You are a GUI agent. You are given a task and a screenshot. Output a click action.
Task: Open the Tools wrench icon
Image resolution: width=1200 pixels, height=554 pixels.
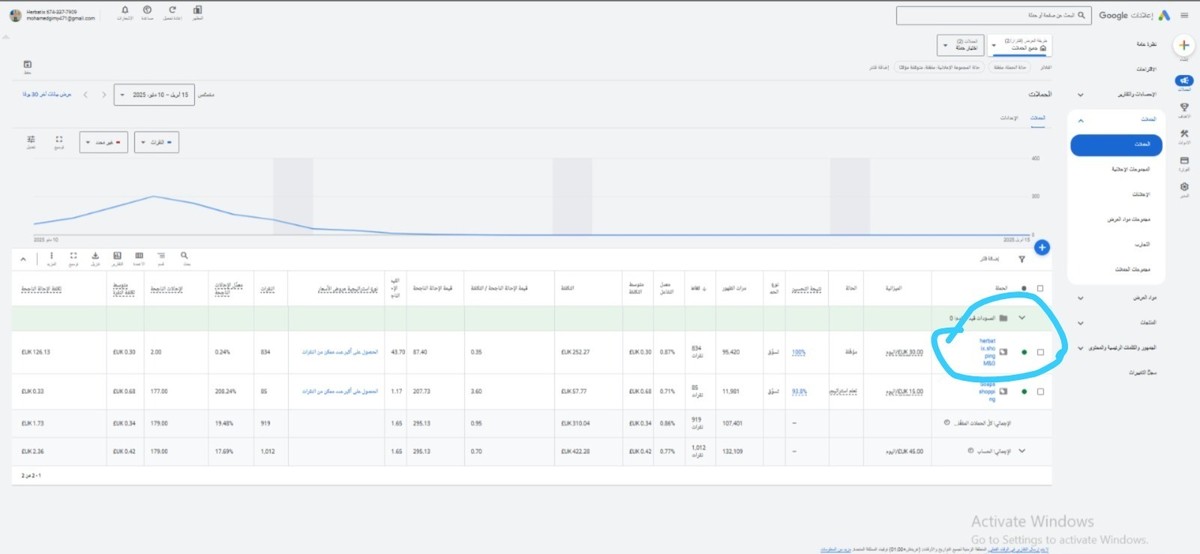tap(1184, 135)
